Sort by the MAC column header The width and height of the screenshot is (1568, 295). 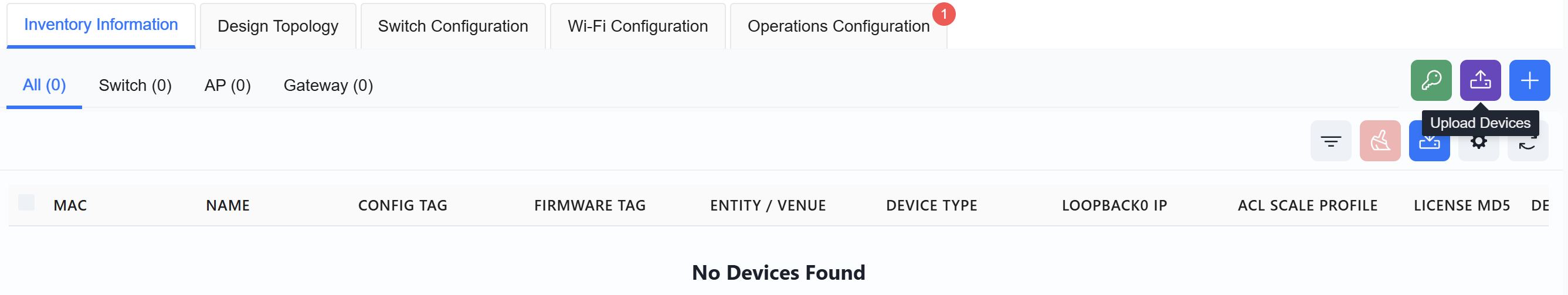point(70,206)
